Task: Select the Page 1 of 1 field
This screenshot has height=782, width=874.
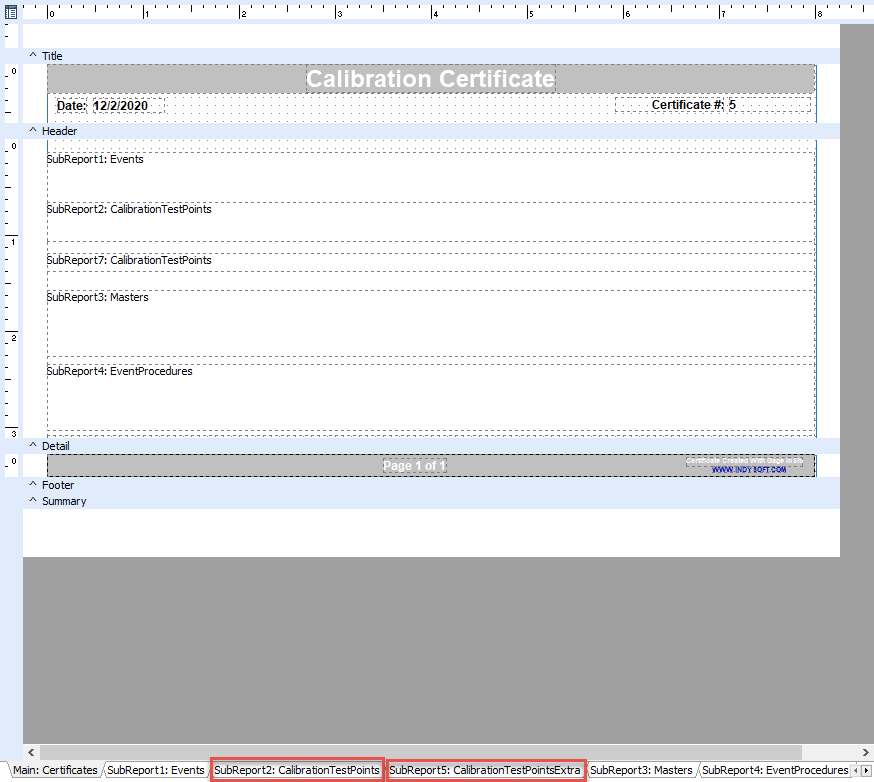Action: (414, 466)
